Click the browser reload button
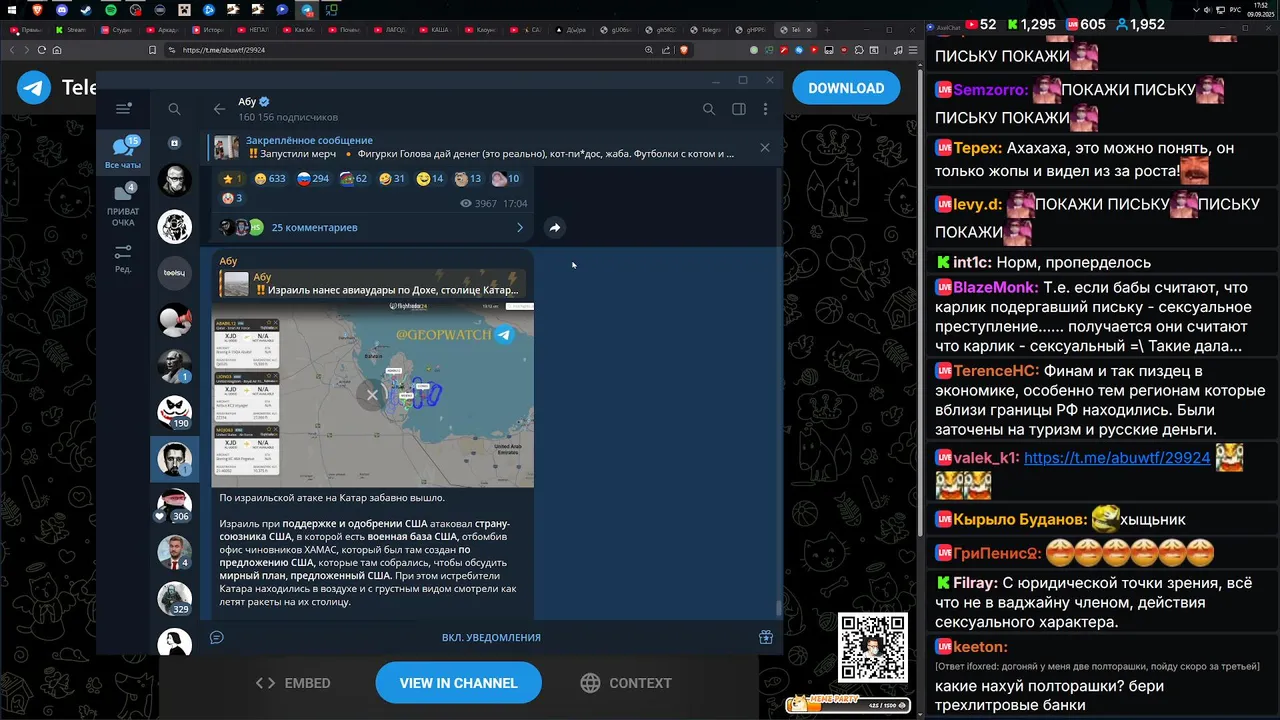The height and width of the screenshot is (720, 1280). pyautogui.click(x=41, y=50)
